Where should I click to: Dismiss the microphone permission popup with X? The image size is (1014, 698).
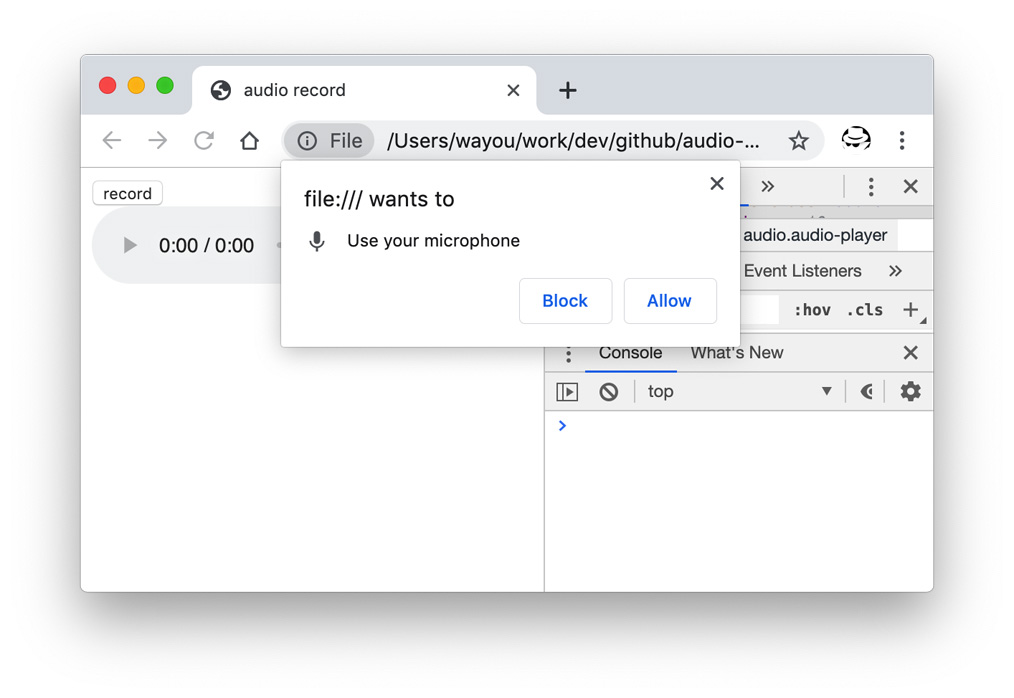(717, 184)
